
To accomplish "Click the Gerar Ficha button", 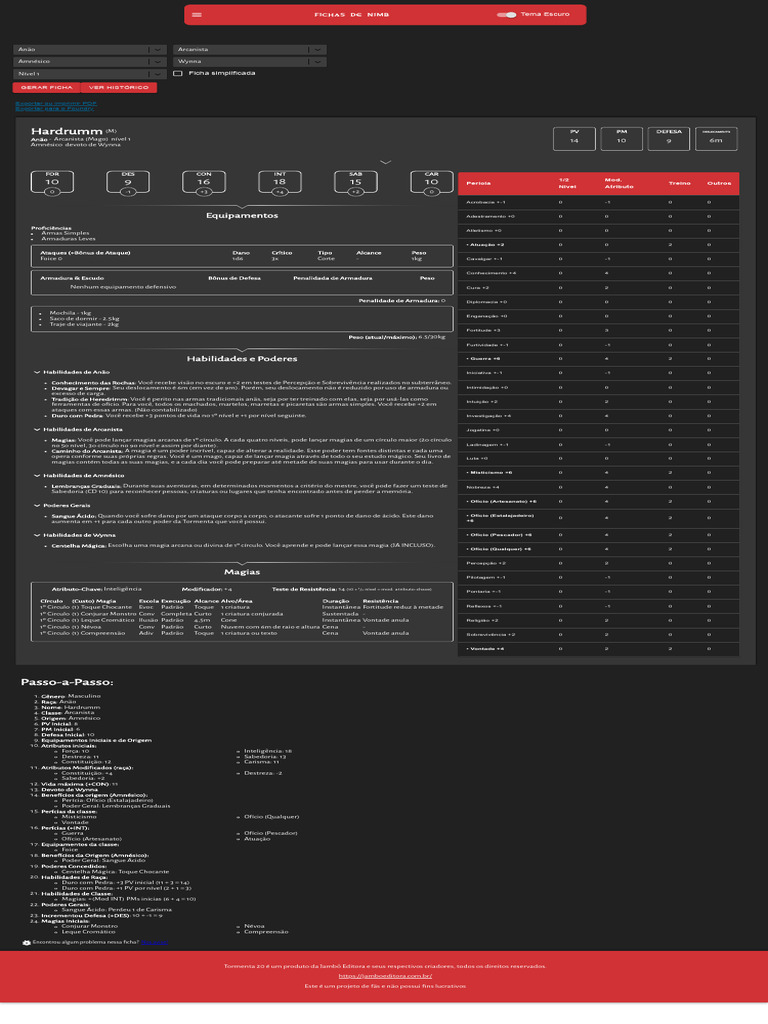I will pyautogui.click(x=46, y=88).
